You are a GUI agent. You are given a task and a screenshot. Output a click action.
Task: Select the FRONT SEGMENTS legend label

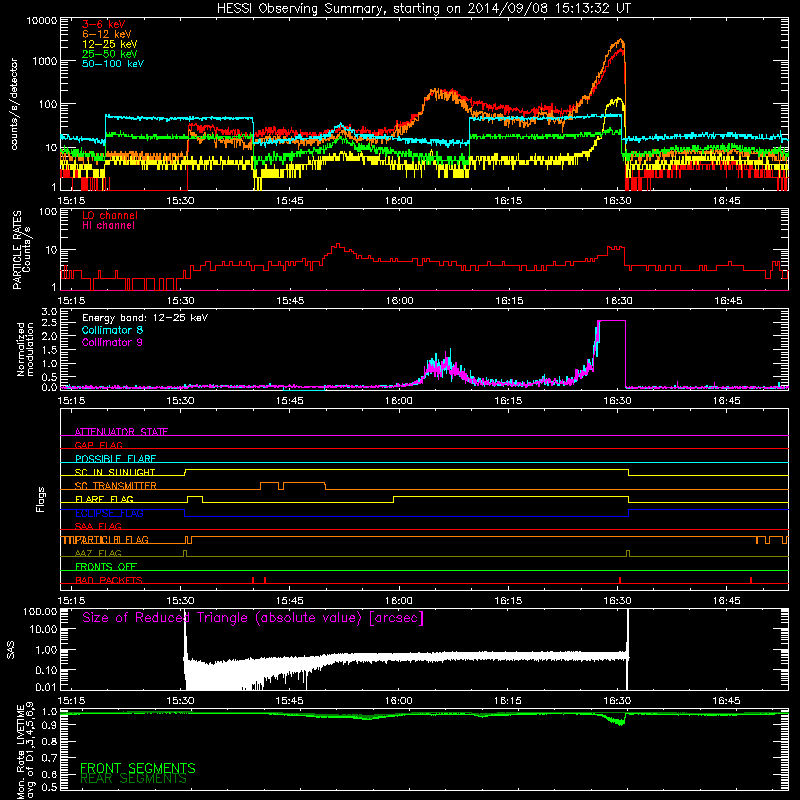coord(138,768)
